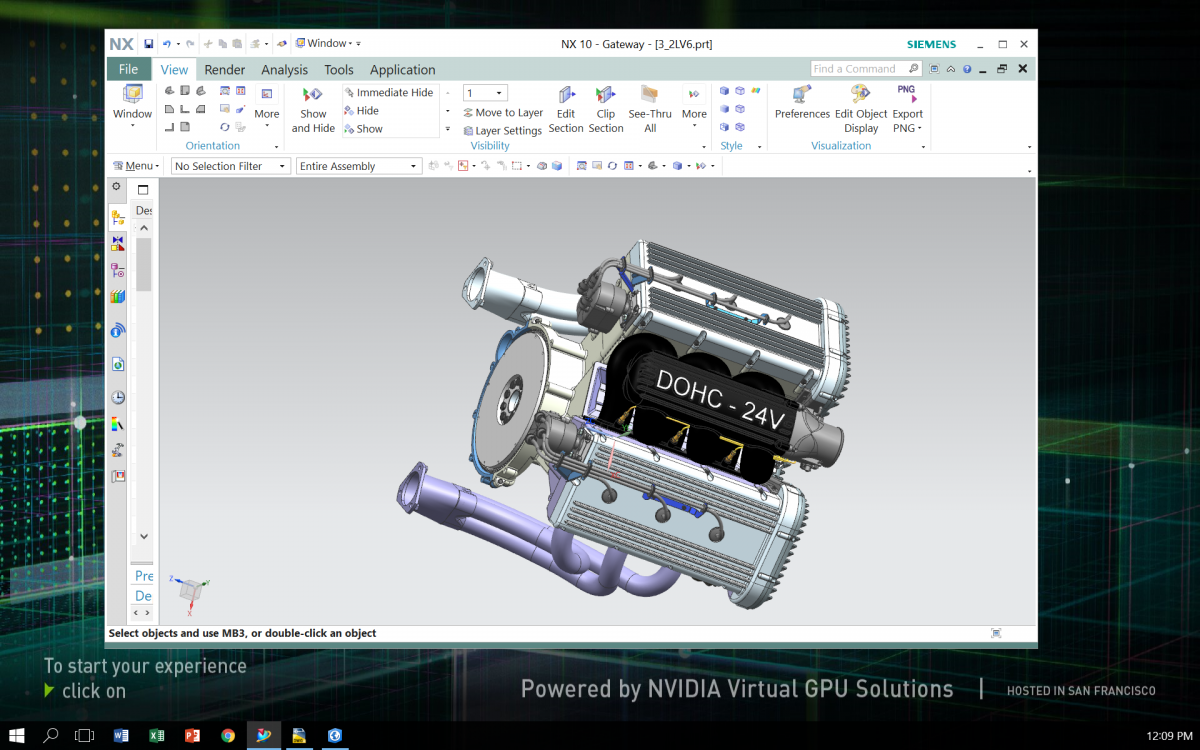This screenshot has height=750, width=1200.
Task: Open the Reuse Library books icon
Action: (x=118, y=297)
